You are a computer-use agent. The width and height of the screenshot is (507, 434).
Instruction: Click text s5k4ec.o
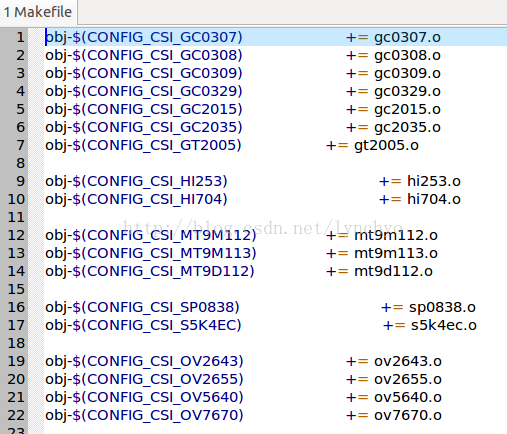click(444, 325)
